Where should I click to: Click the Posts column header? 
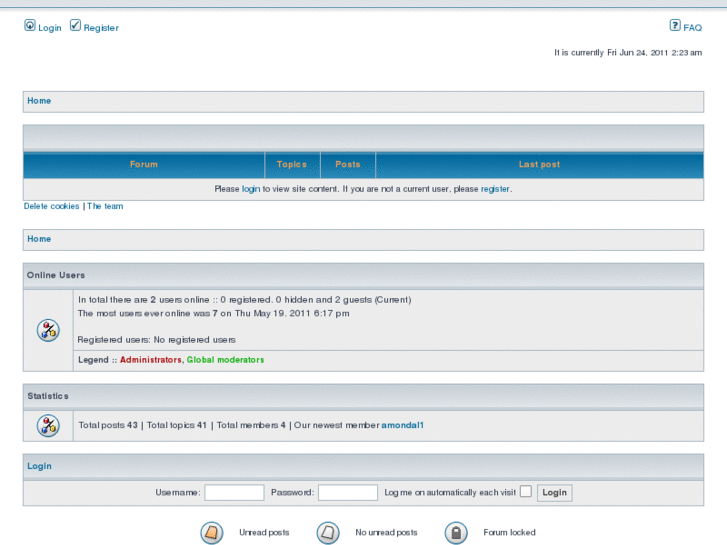(348, 165)
